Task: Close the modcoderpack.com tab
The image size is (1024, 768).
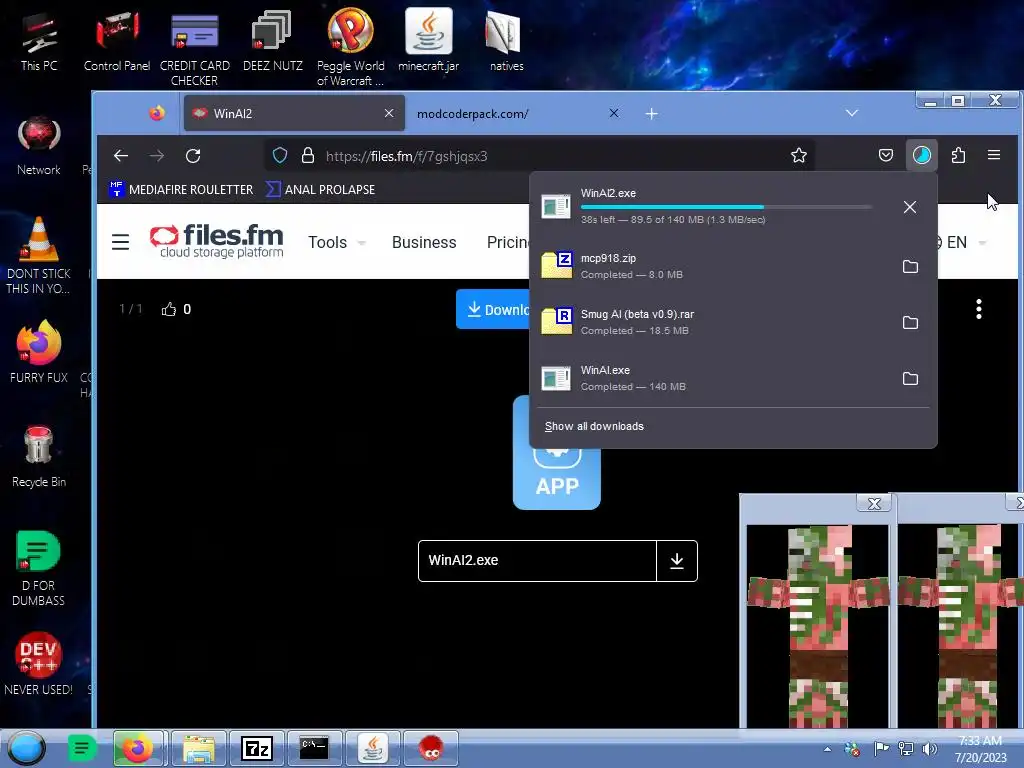Action: [x=614, y=113]
